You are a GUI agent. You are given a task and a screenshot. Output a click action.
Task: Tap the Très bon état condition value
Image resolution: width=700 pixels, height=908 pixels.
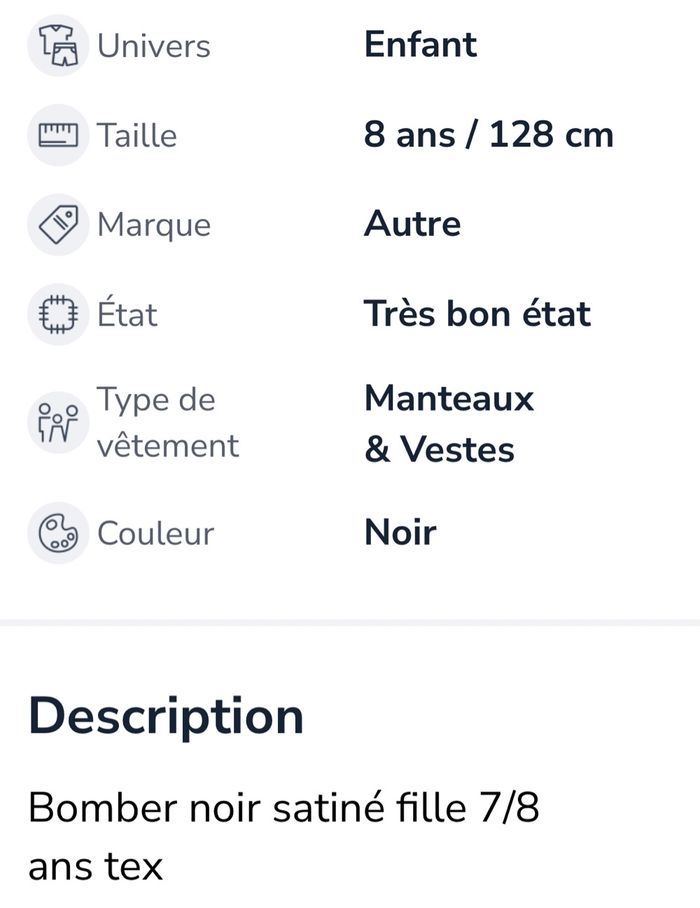click(477, 314)
